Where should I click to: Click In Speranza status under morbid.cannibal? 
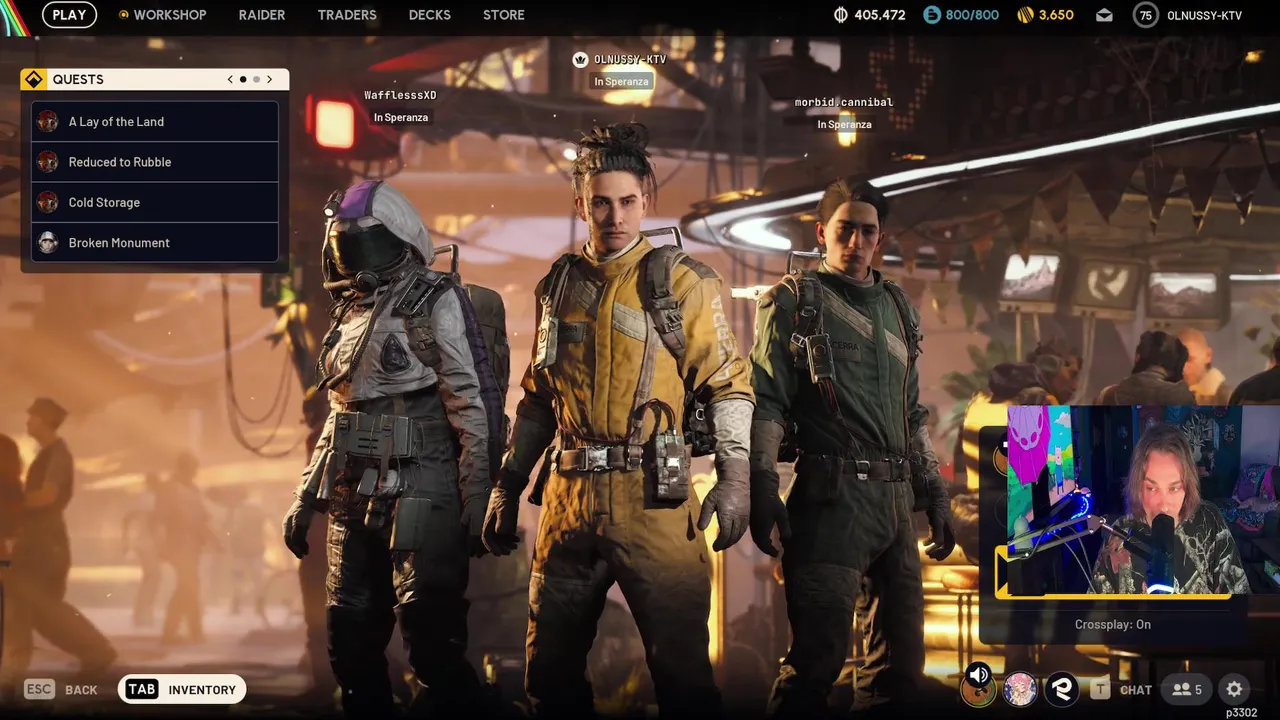pyautogui.click(x=844, y=124)
